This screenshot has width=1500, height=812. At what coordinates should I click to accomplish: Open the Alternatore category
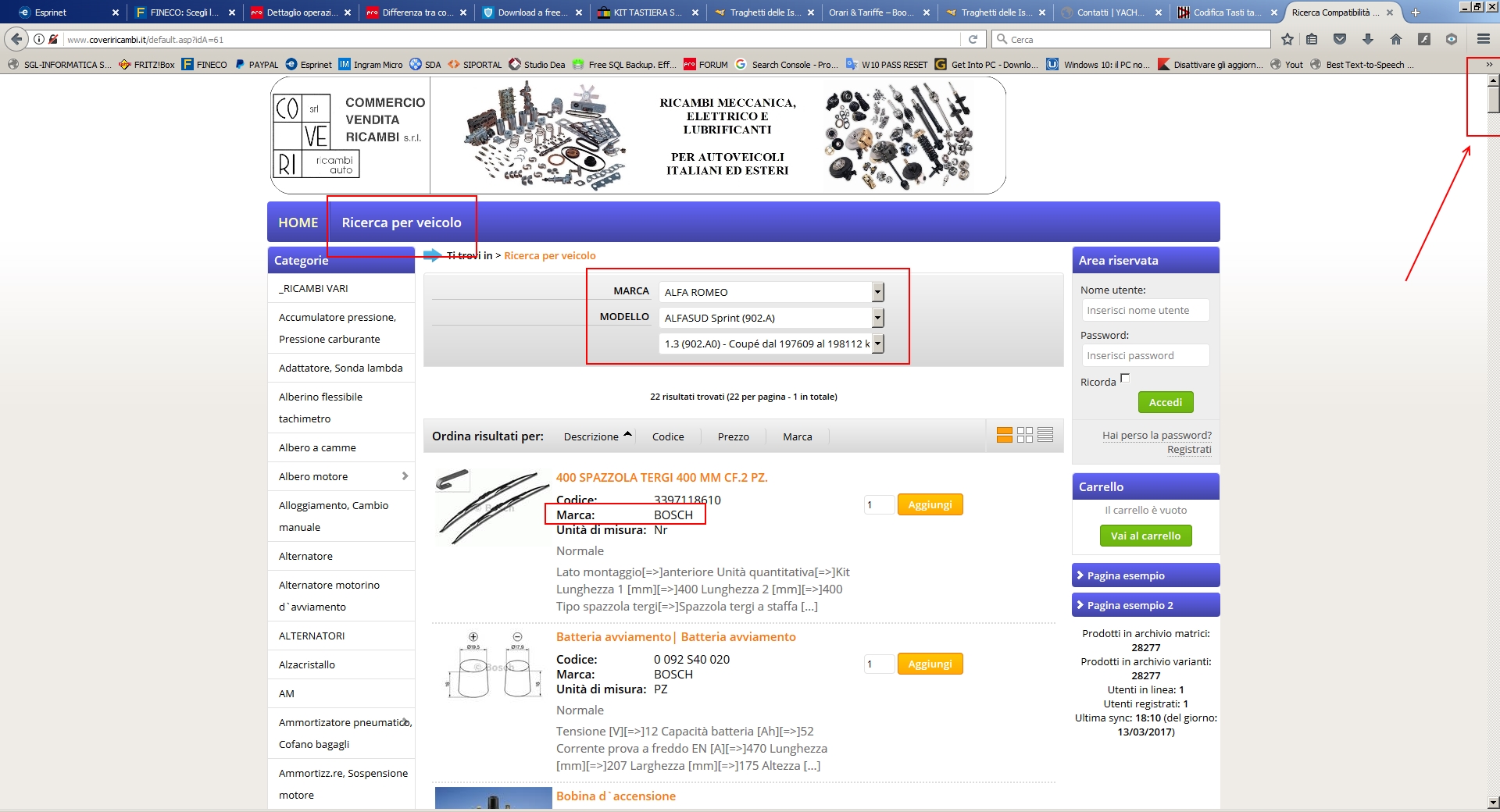pos(305,556)
